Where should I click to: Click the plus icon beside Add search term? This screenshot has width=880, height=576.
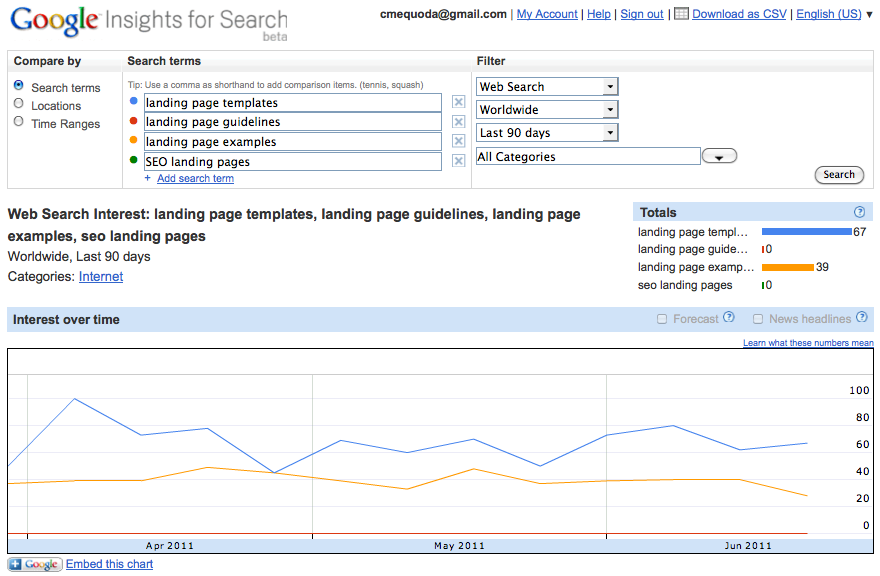click(148, 178)
